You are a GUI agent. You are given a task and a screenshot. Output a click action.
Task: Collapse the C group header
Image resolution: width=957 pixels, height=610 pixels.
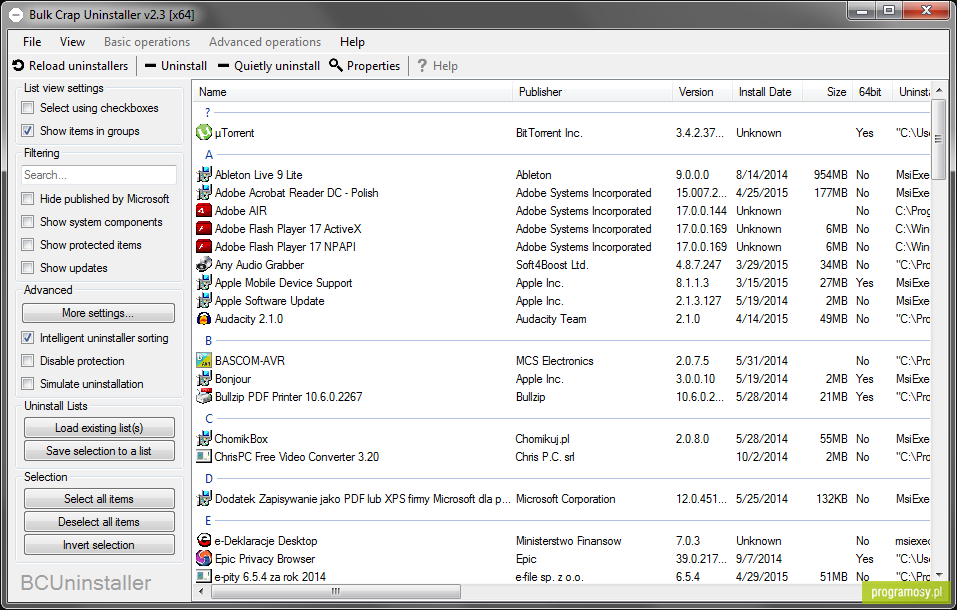point(209,419)
